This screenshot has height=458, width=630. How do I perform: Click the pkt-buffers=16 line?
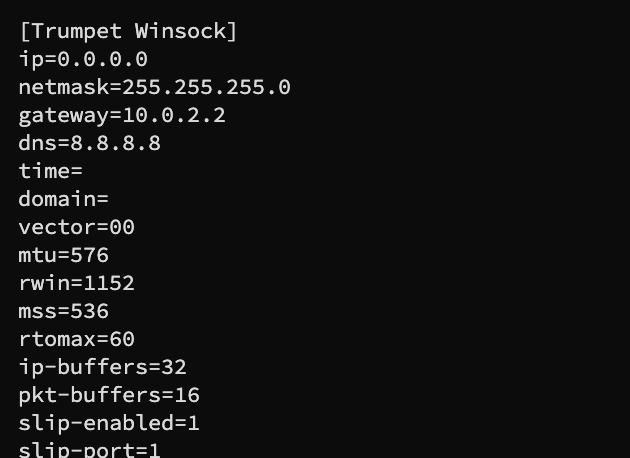109,395
